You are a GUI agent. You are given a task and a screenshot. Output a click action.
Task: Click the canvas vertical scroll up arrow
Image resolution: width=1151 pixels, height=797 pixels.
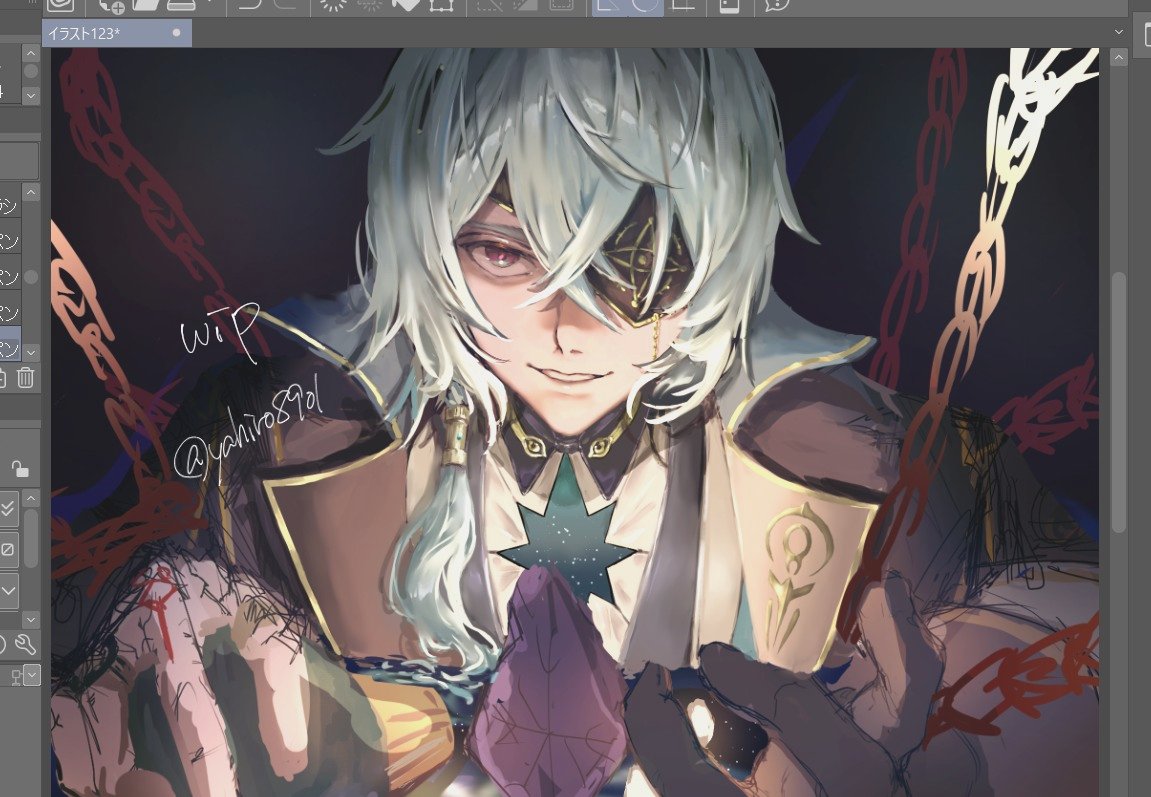[x=1119, y=57]
